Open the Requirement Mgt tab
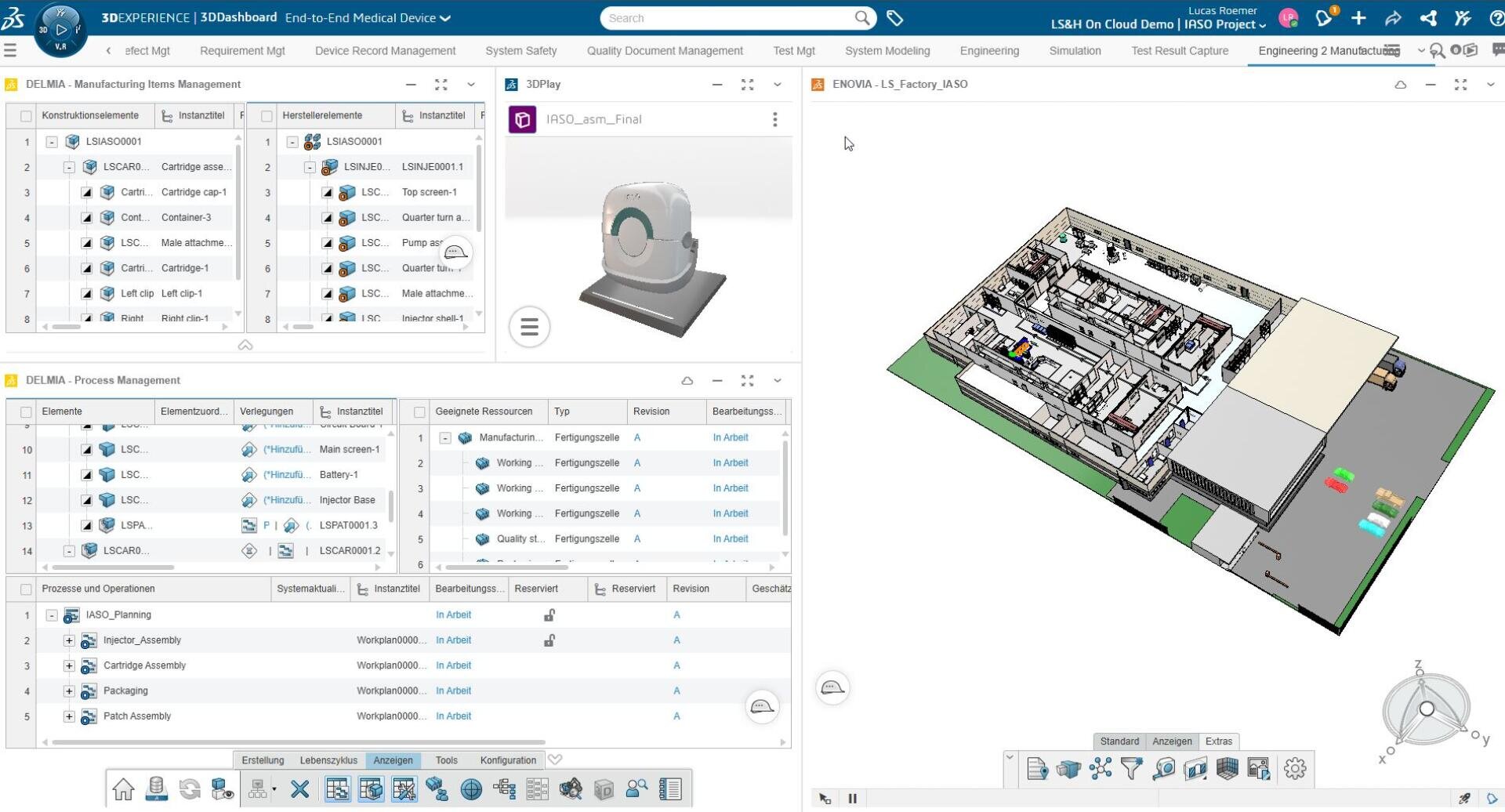This screenshot has height=812, width=1505. (x=242, y=51)
